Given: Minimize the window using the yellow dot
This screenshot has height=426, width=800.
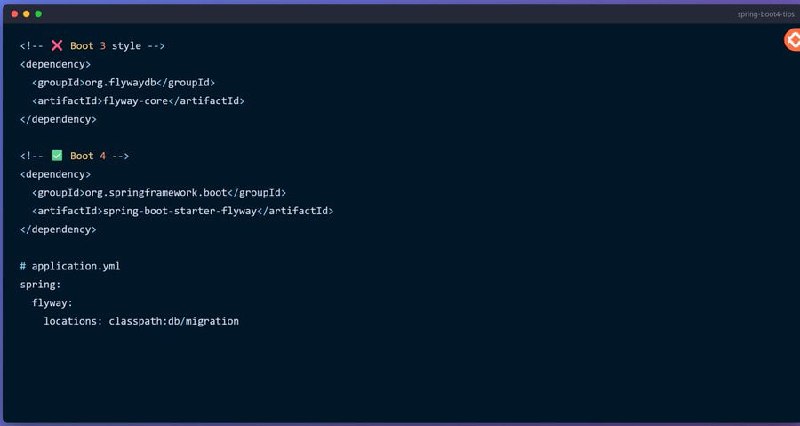Looking at the screenshot, I should [x=27, y=14].
